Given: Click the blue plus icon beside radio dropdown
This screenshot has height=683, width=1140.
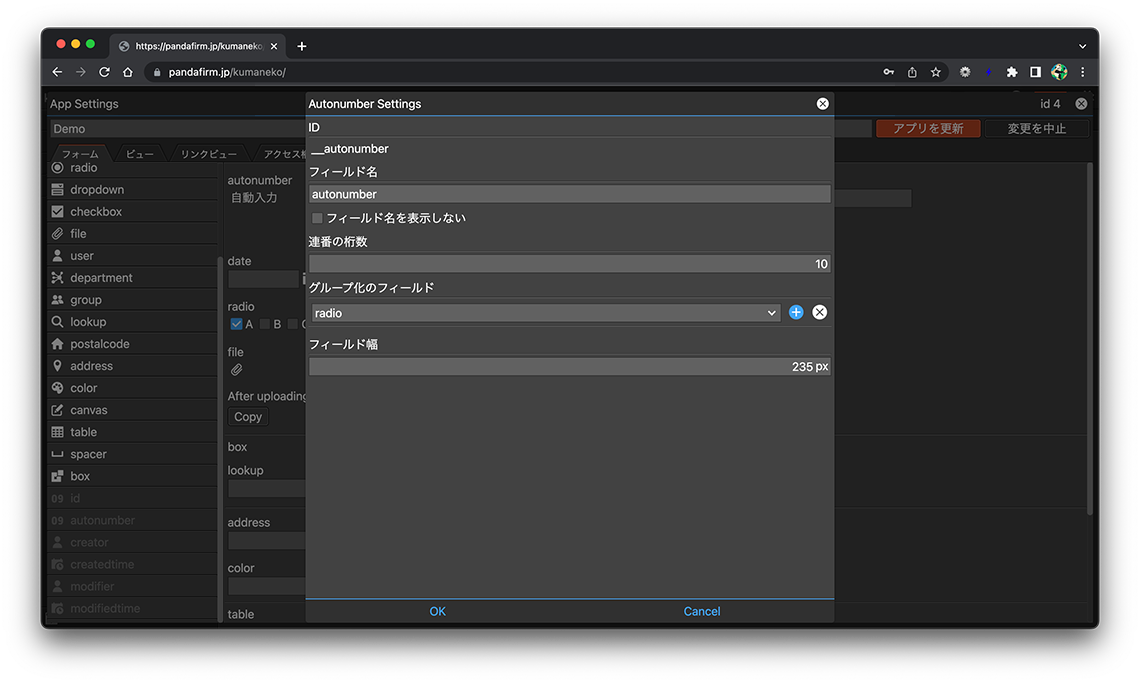Looking at the screenshot, I should 796,312.
